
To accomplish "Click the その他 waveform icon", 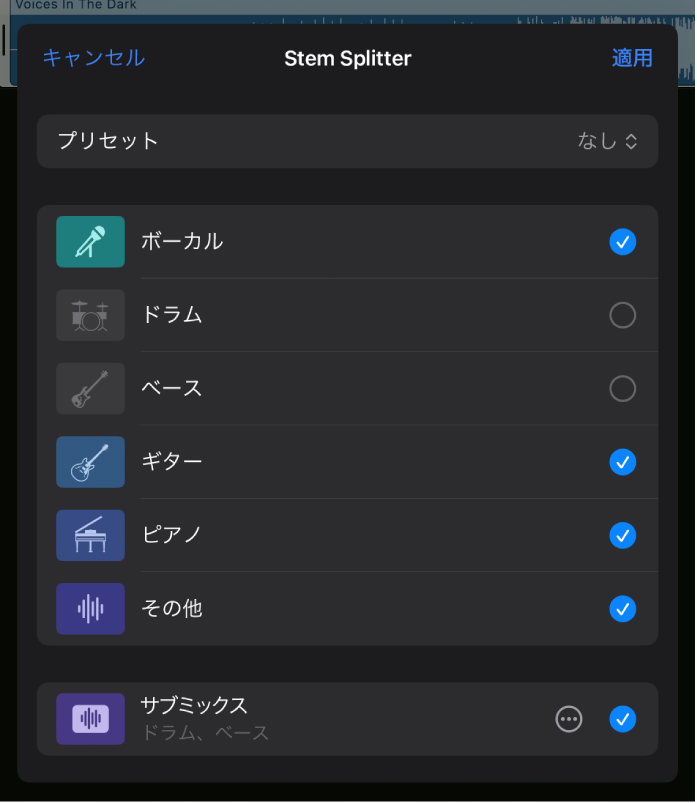I will click(x=90, y=609).
